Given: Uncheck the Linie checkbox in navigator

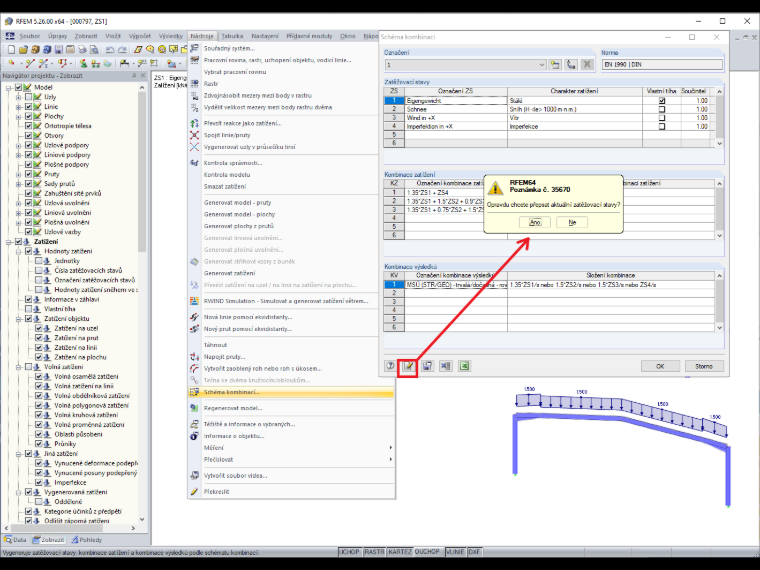Looking at the screenshot, I should [x=29, y=107].
